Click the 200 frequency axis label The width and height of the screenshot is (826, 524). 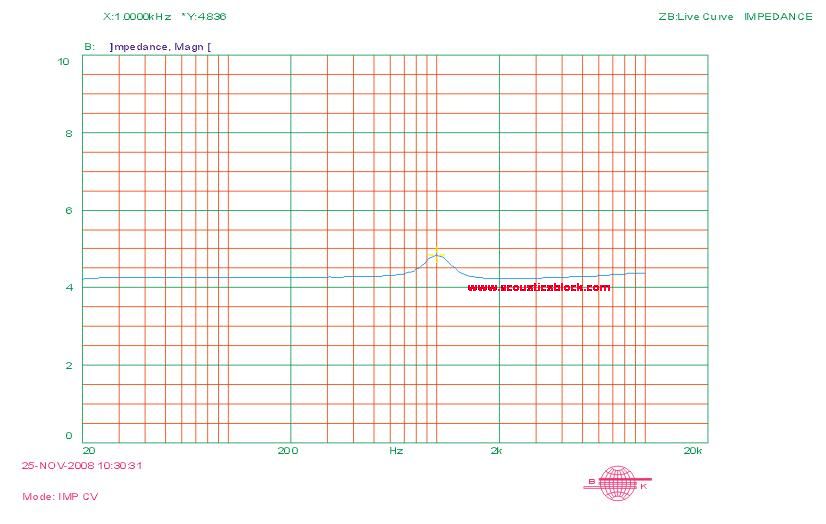click(288, 451)
